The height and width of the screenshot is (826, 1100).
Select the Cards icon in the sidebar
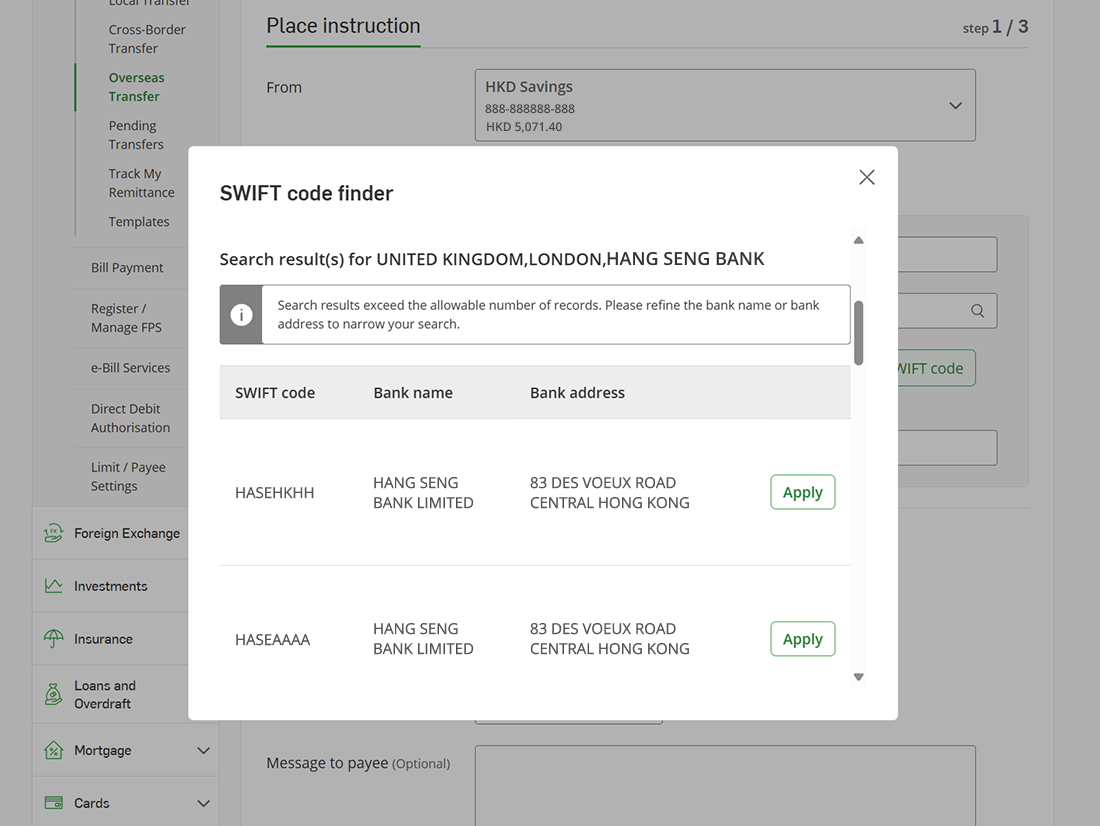(x=54, y=802)
